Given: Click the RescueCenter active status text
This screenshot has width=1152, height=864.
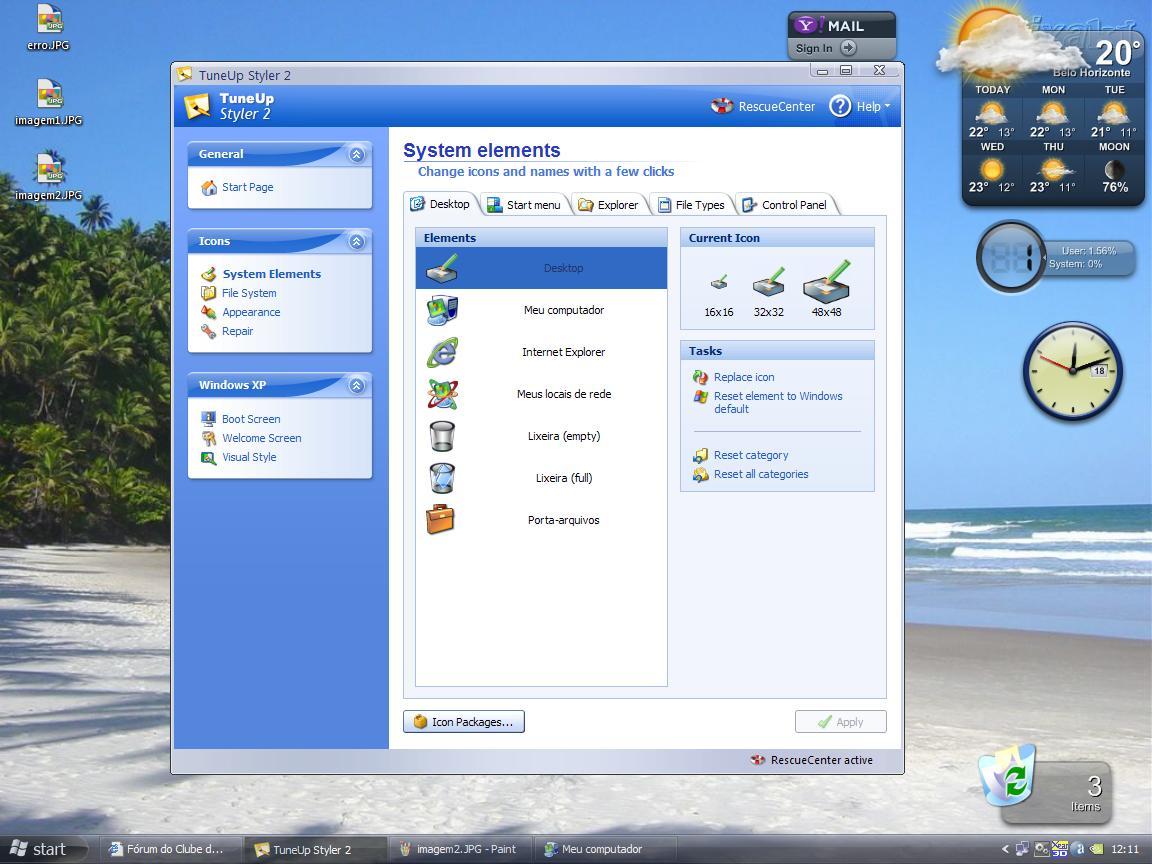Looking at the screenshot, I should [821, 760].
